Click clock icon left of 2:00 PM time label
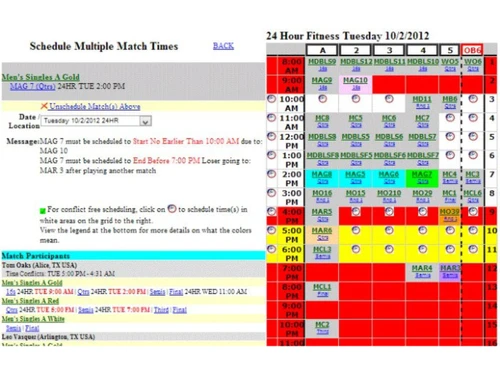The image size is (500, 375). click(x=272, y=174)
